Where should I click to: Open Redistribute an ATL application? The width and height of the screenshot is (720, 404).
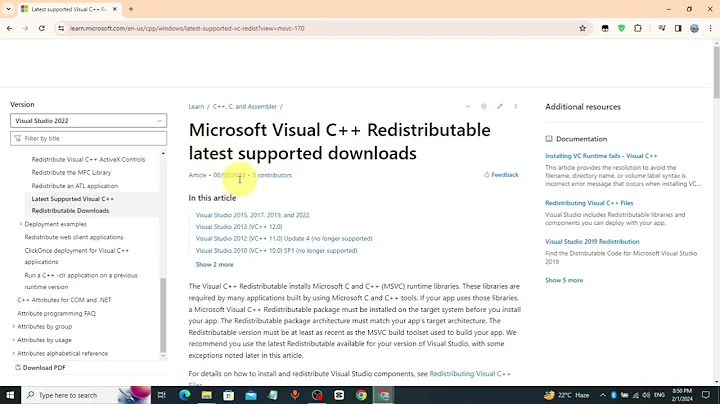pos(75,186)
